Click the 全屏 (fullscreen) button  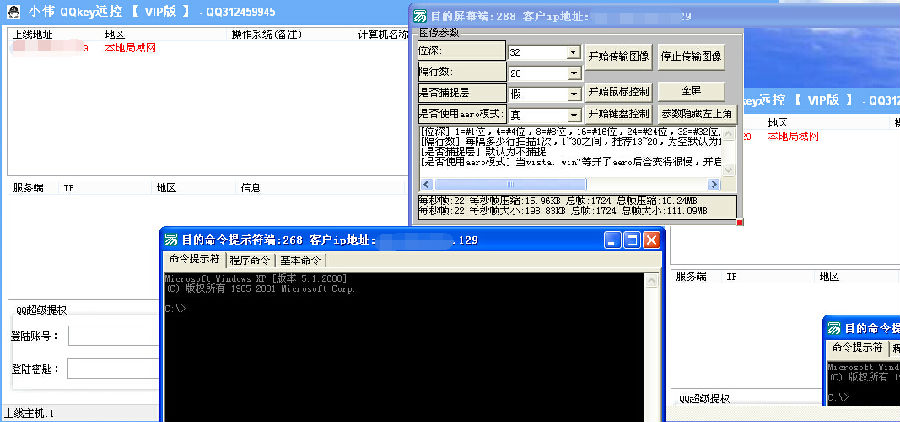point(692,92)
